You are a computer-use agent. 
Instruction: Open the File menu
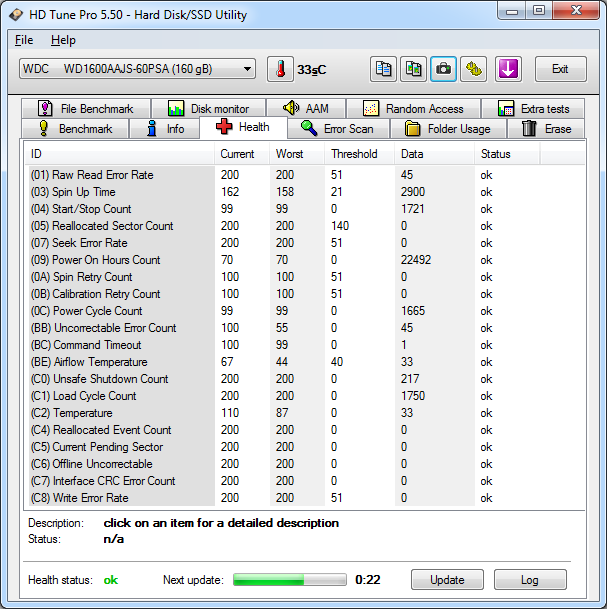coord(24,40)
